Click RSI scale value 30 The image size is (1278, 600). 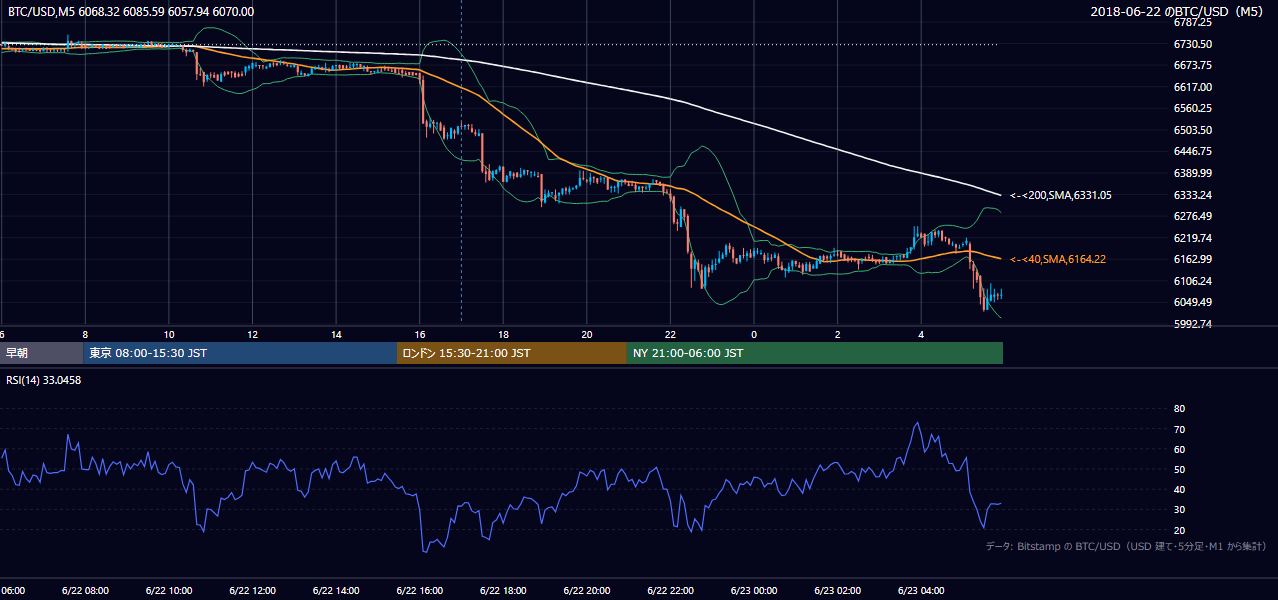(x=1179, y=509)
